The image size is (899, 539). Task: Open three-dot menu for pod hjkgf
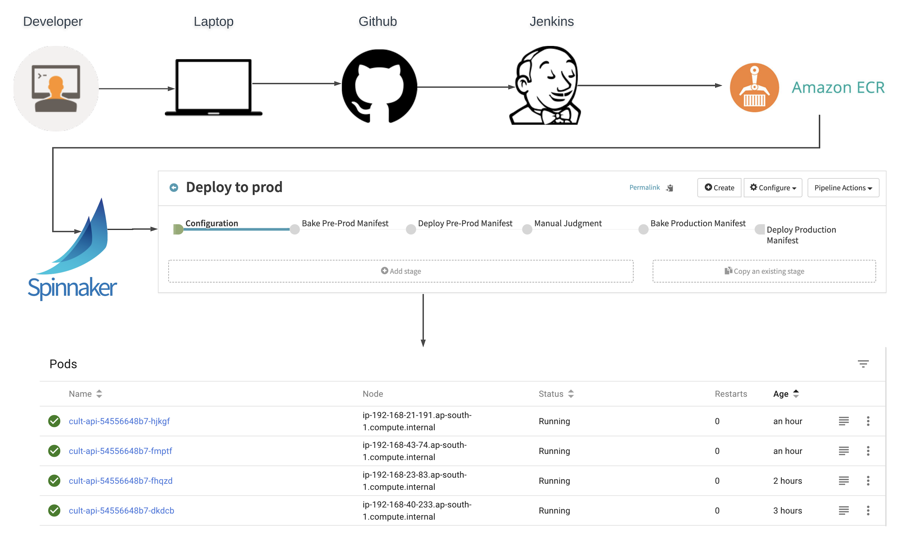(868, 421)
